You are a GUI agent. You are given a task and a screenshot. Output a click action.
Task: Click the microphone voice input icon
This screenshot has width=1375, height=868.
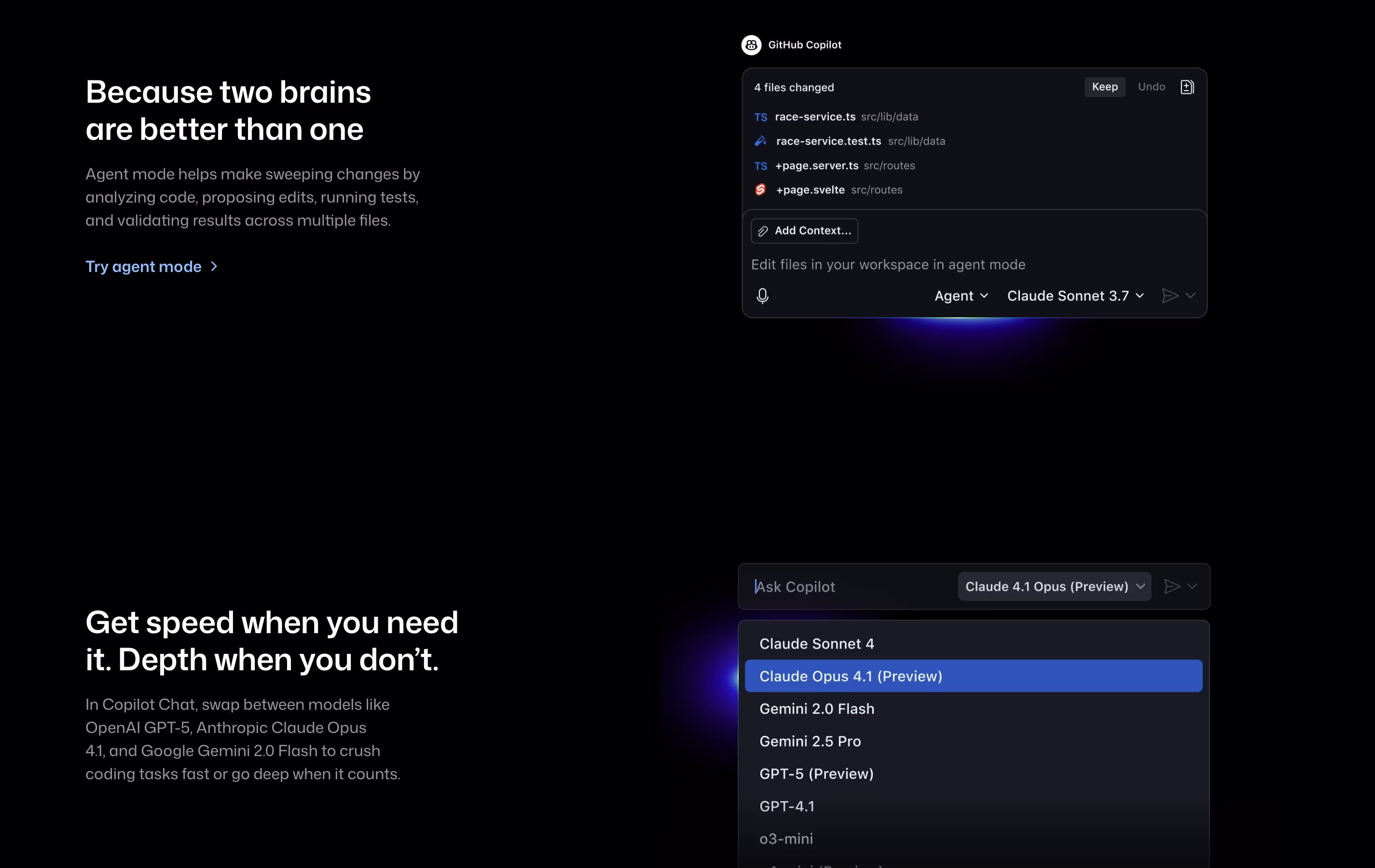(x=762, y=296)
